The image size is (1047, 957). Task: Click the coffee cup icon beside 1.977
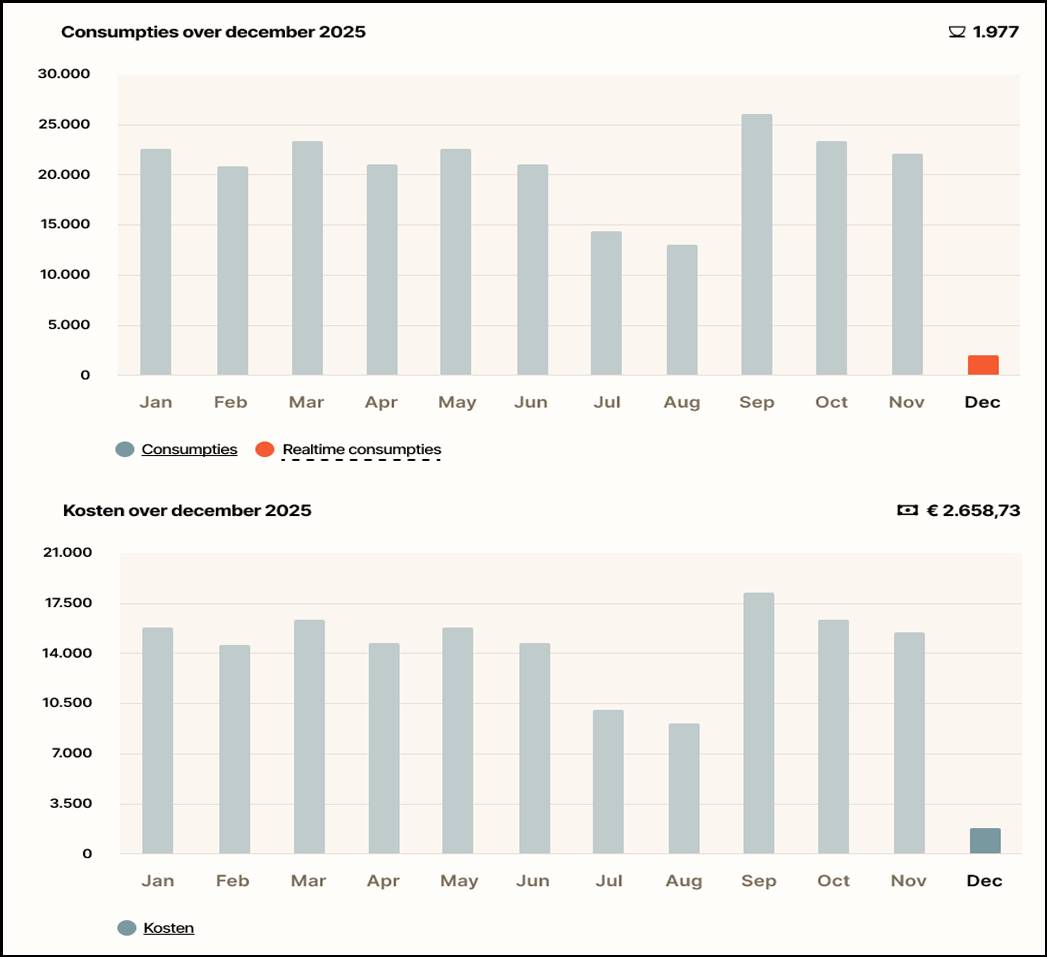[x=957, y=32]
